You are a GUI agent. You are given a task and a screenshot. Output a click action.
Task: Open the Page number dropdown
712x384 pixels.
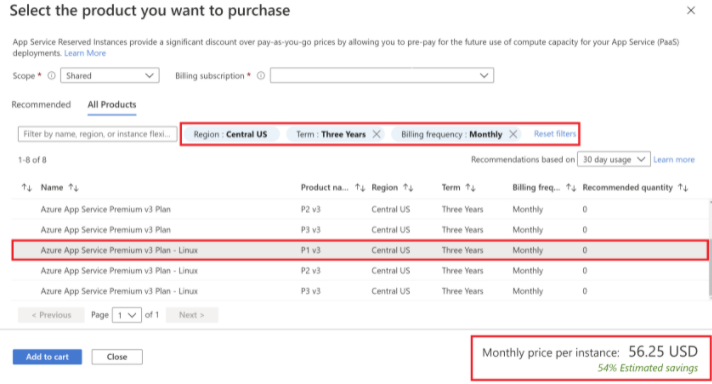[x=127, y=315]
